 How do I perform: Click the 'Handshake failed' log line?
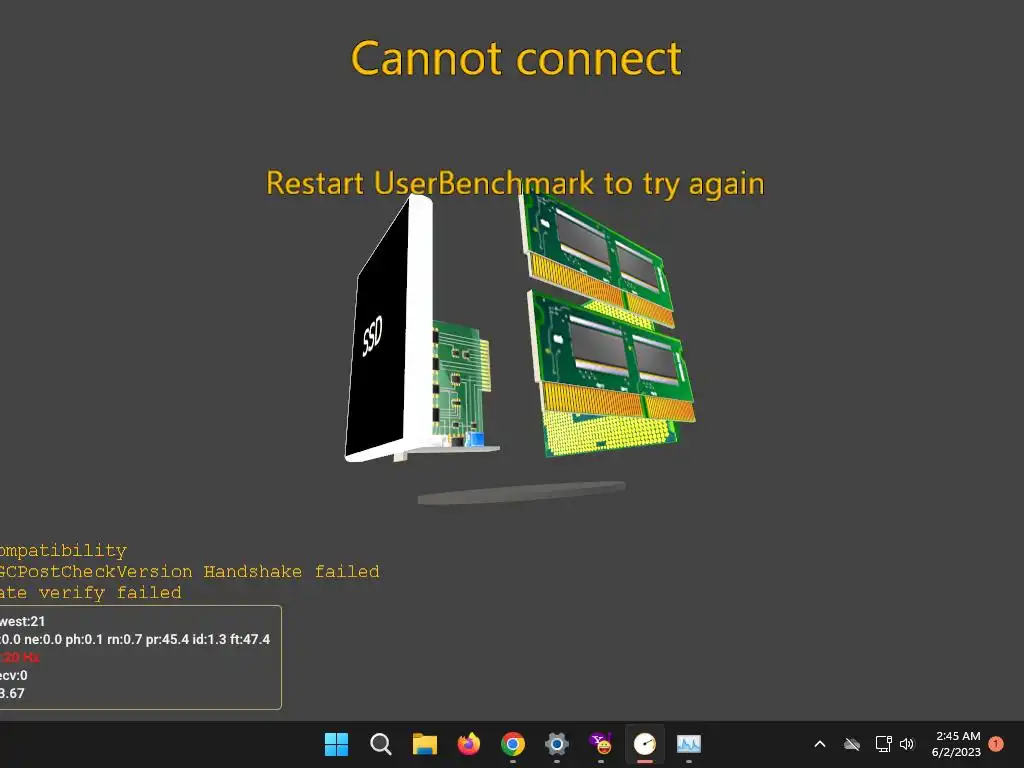189,571
